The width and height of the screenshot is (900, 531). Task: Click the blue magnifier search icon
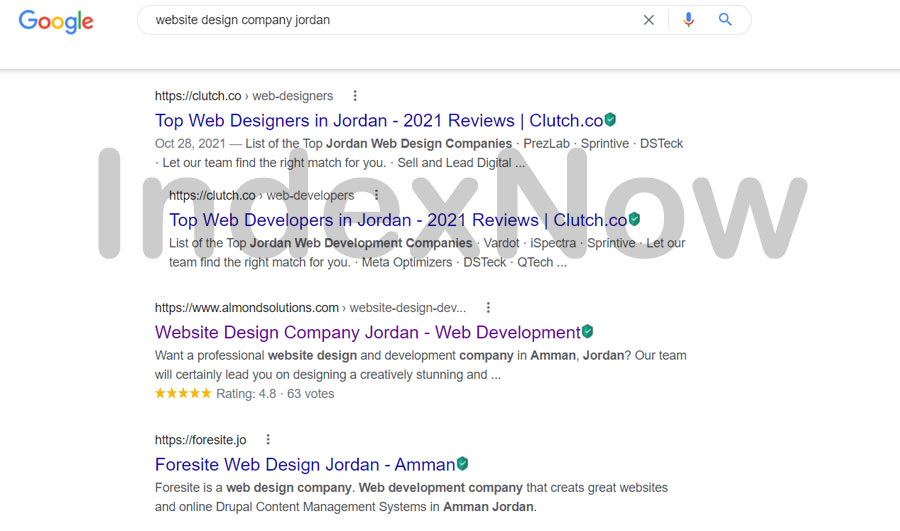tap(725, 20)
